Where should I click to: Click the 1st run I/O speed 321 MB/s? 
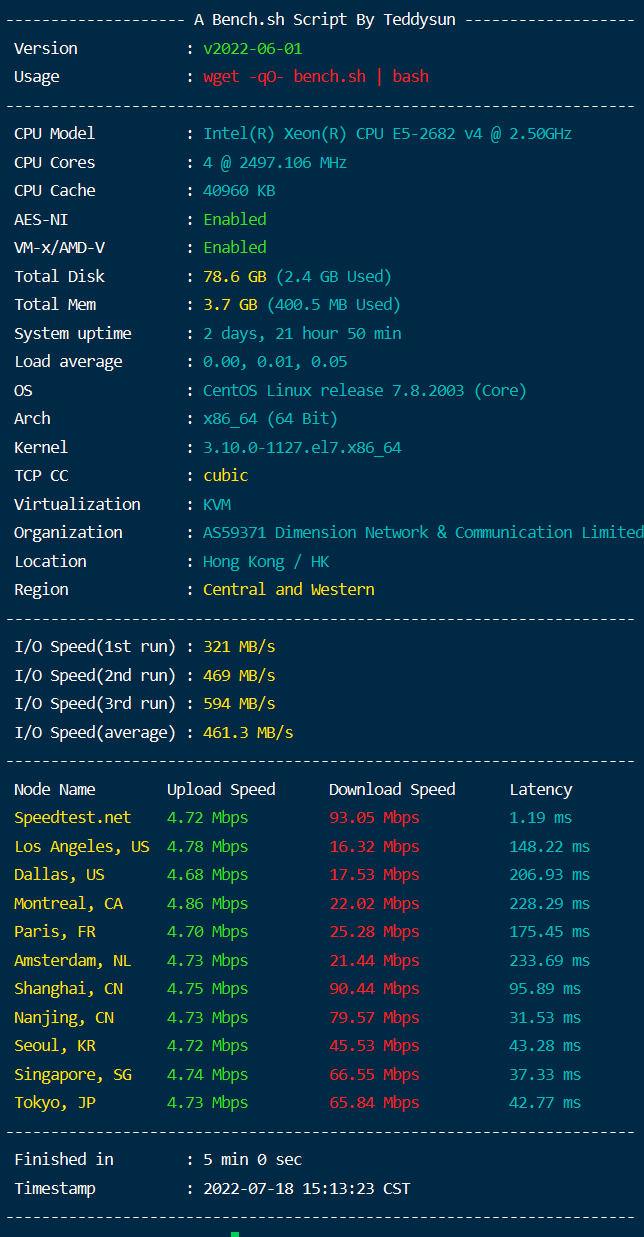pyautogui.click(x=239, y=647)
